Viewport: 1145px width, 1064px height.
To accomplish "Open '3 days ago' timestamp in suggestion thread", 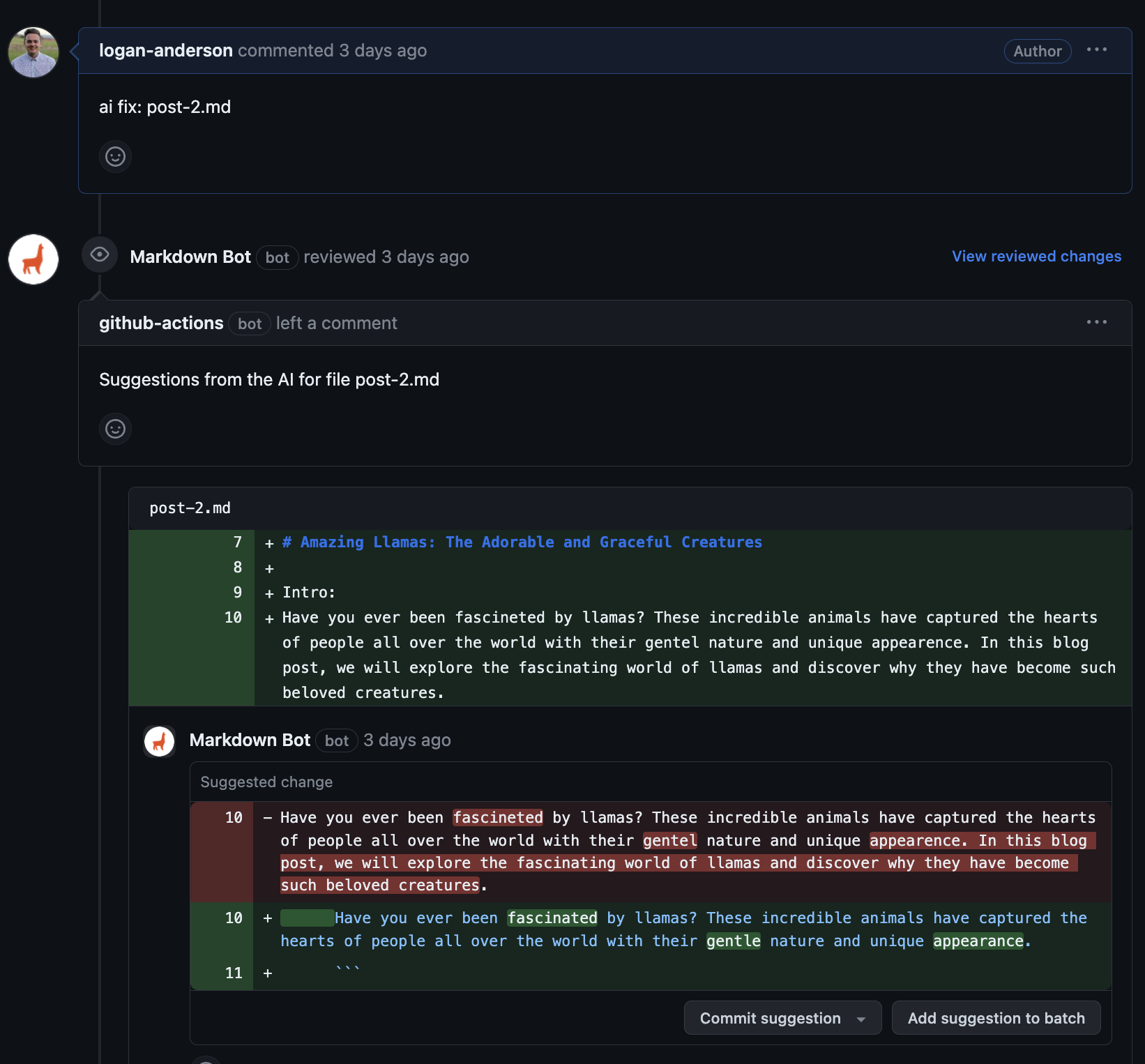I will [x=407, y=740].
